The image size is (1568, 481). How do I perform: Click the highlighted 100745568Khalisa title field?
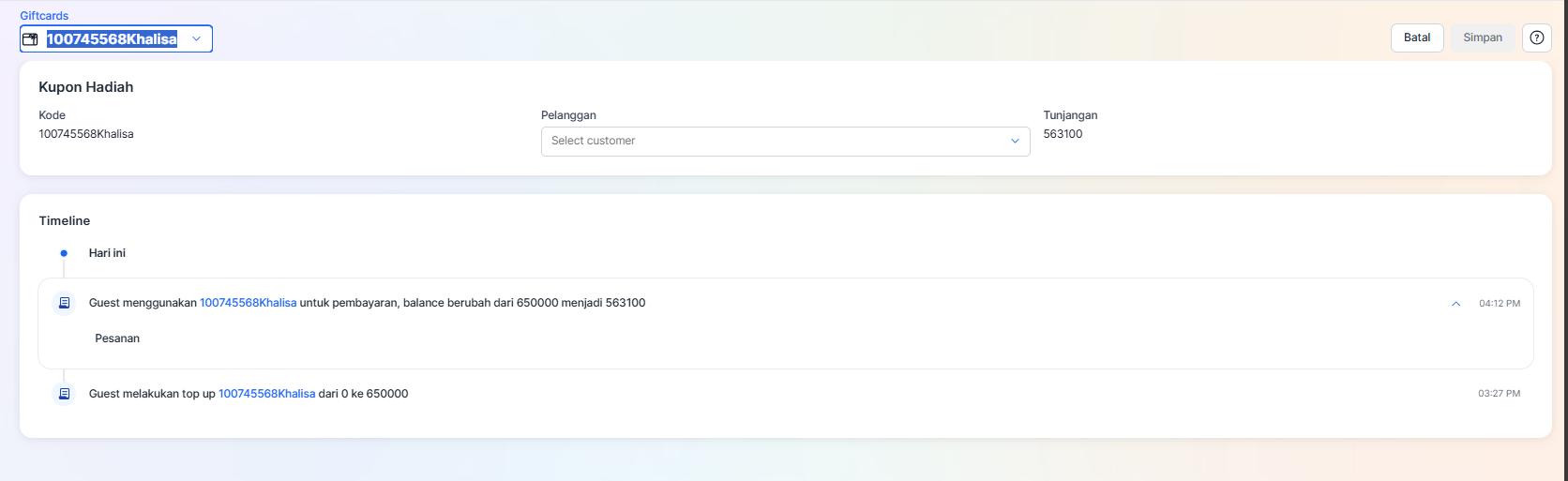112,39
